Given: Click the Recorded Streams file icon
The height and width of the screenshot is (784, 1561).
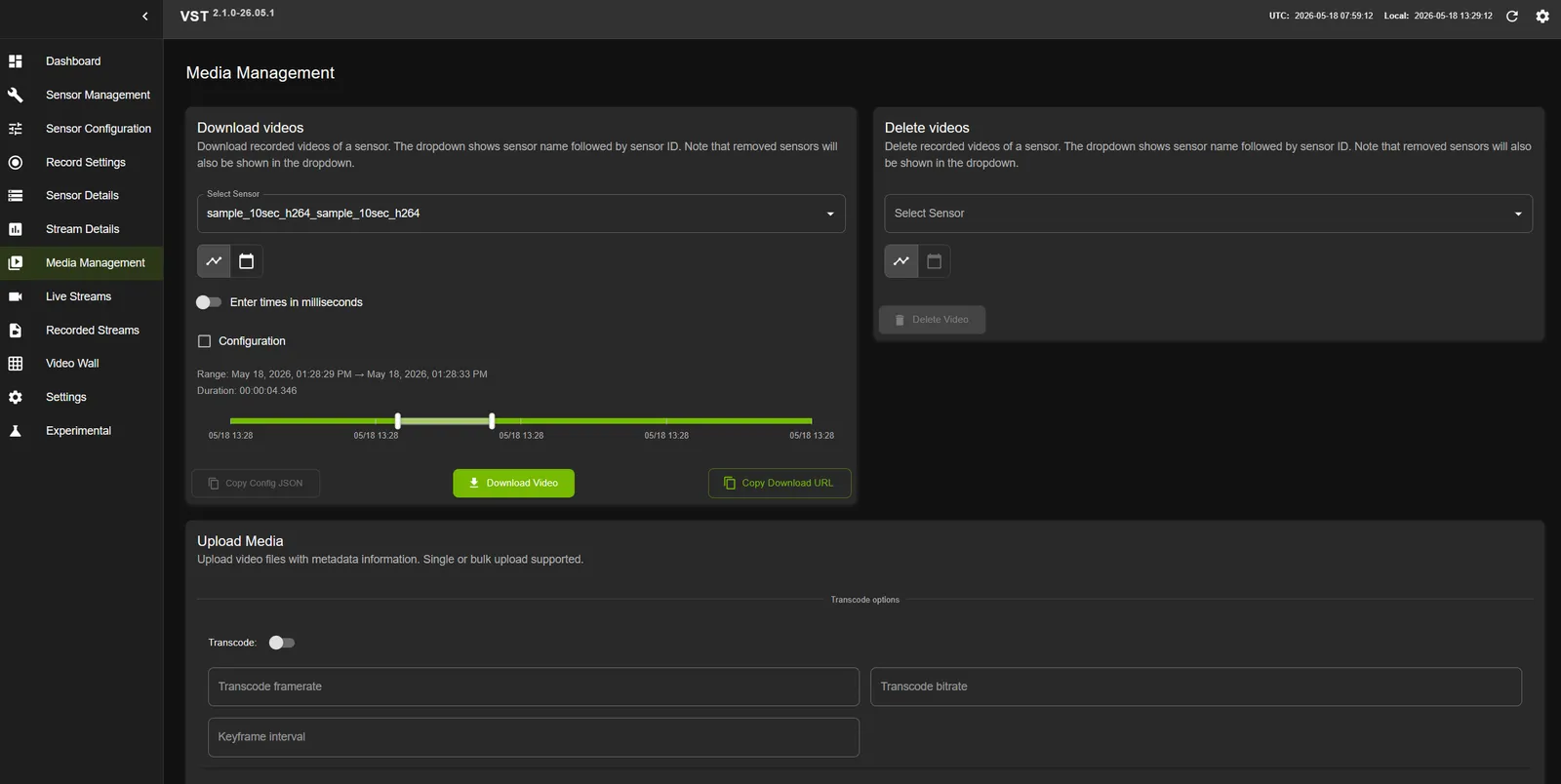Looking at the screenshot, I should (16, 331).
